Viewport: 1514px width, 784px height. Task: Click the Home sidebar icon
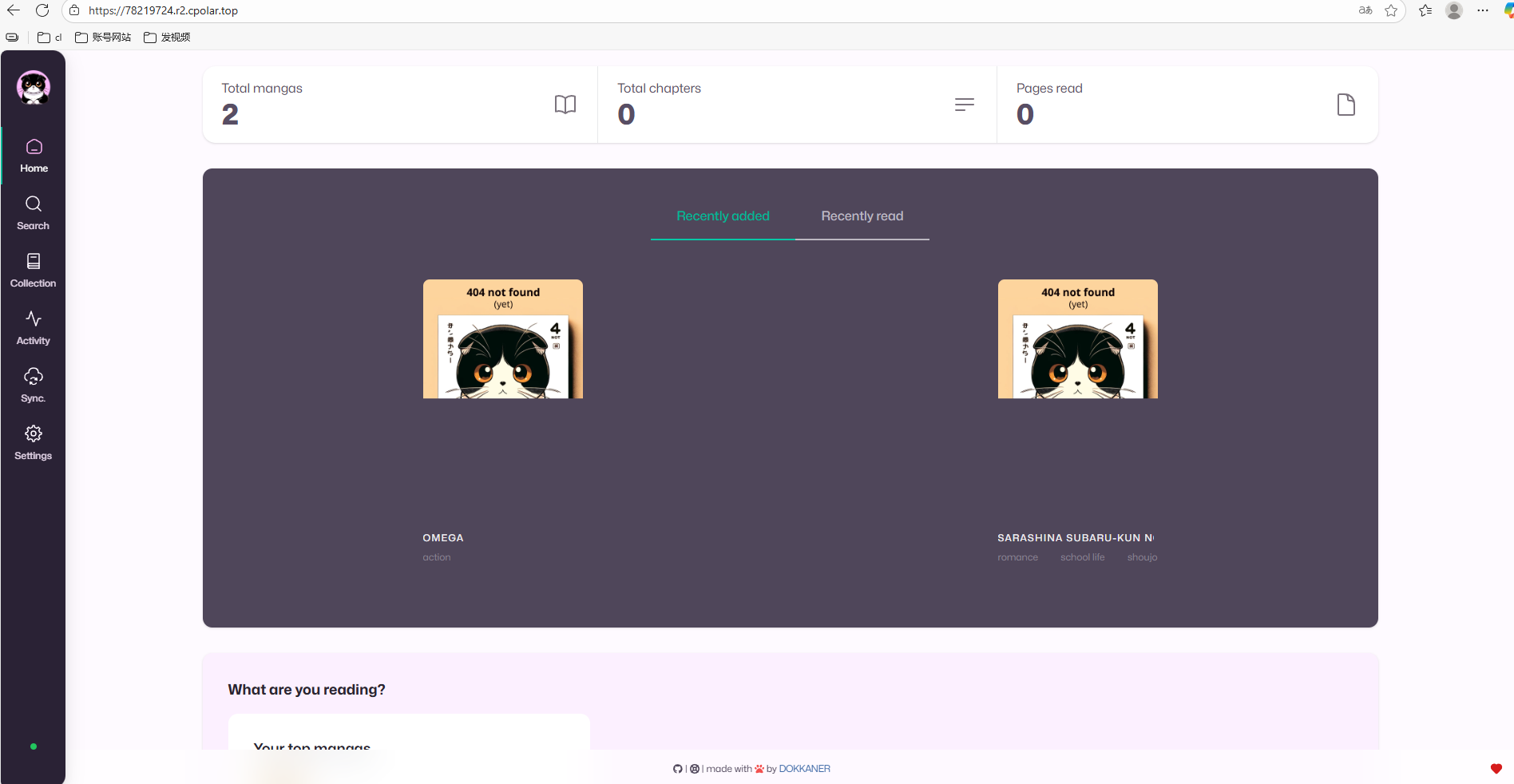[34, 156]
